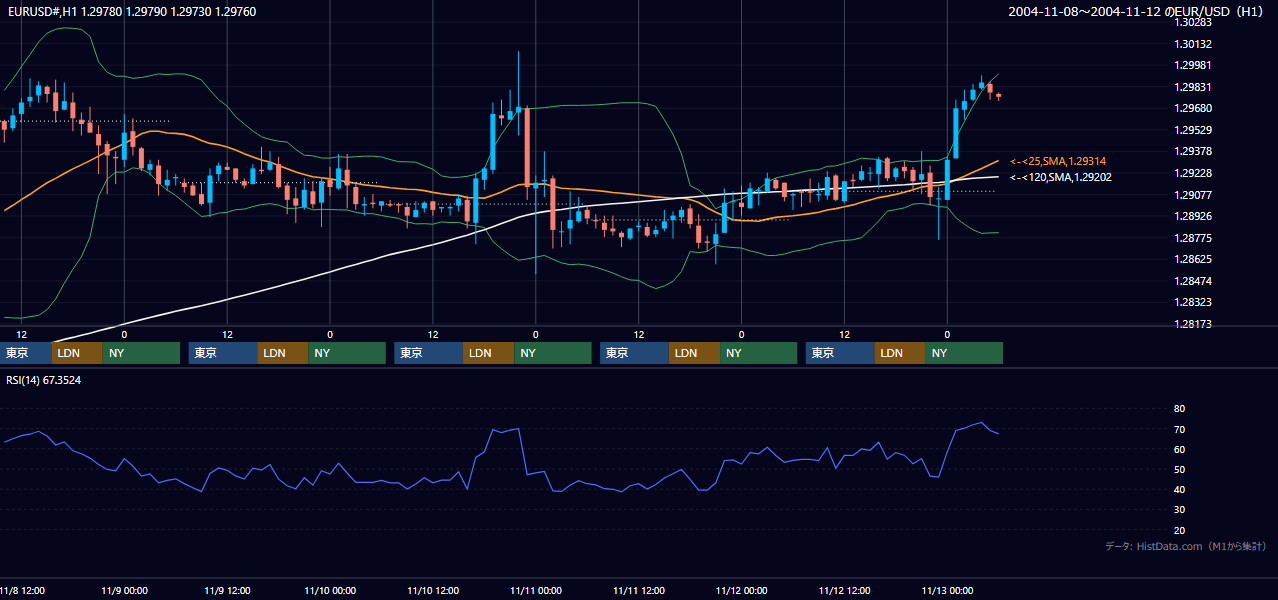Click price axis value 1.30283
The image size is (1278, 600).
click(1193, 22)
